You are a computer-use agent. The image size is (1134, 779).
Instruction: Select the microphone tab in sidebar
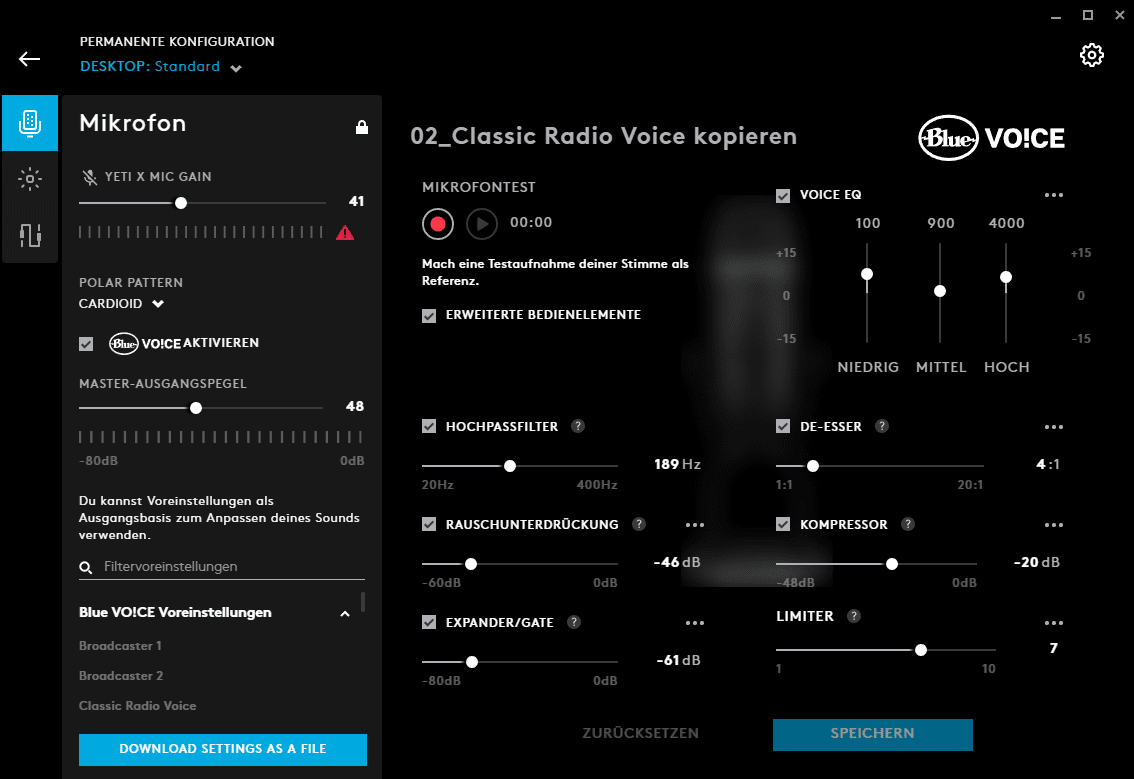30,123
